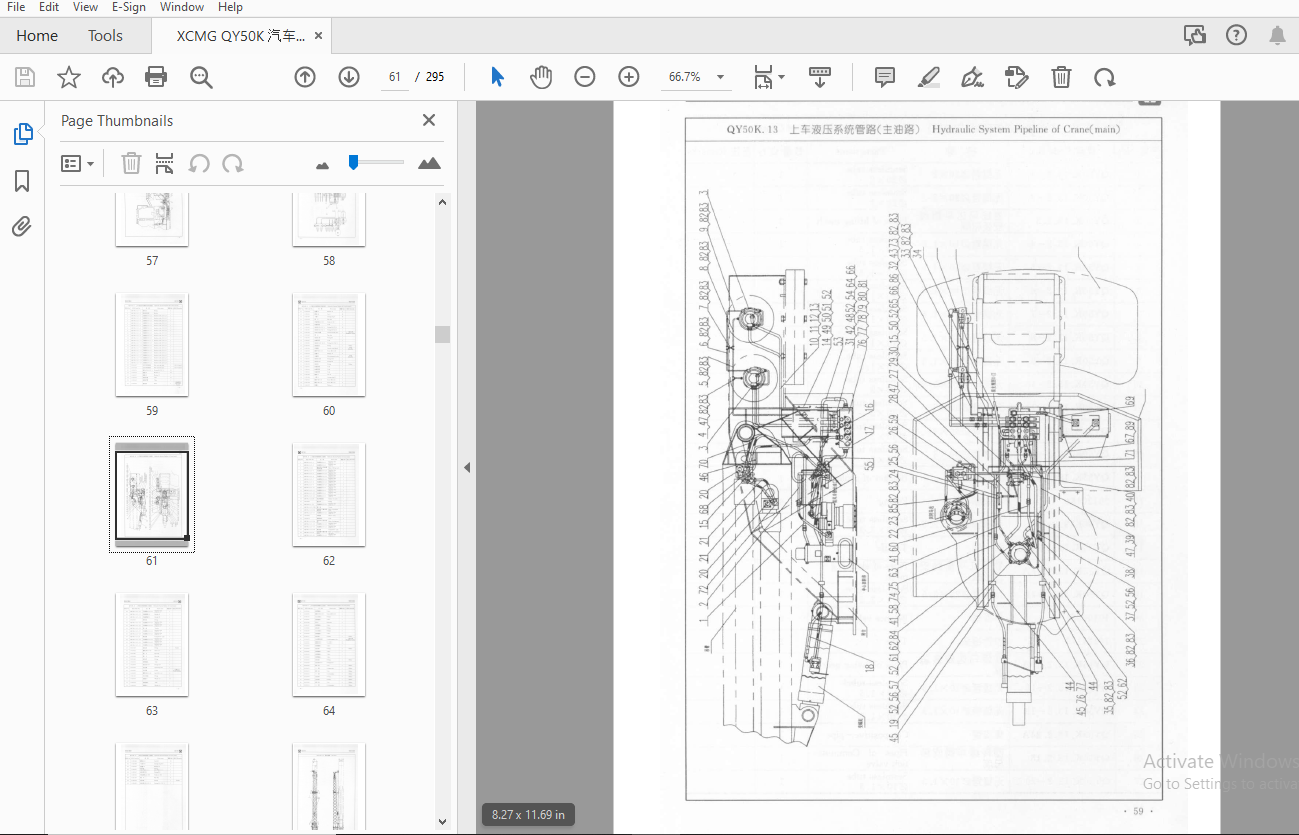Go to the next page arrow
The image size is (1299, 835).
pyautogui.click(x=349, y=77)
